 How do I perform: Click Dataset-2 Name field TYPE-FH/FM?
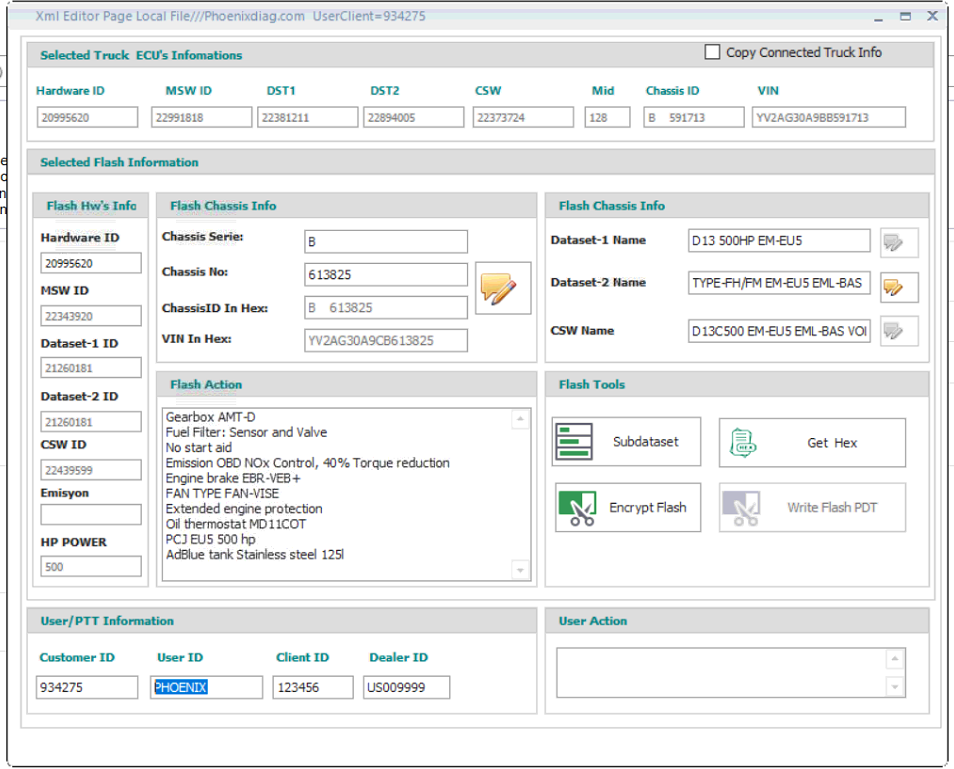(779, 283)
